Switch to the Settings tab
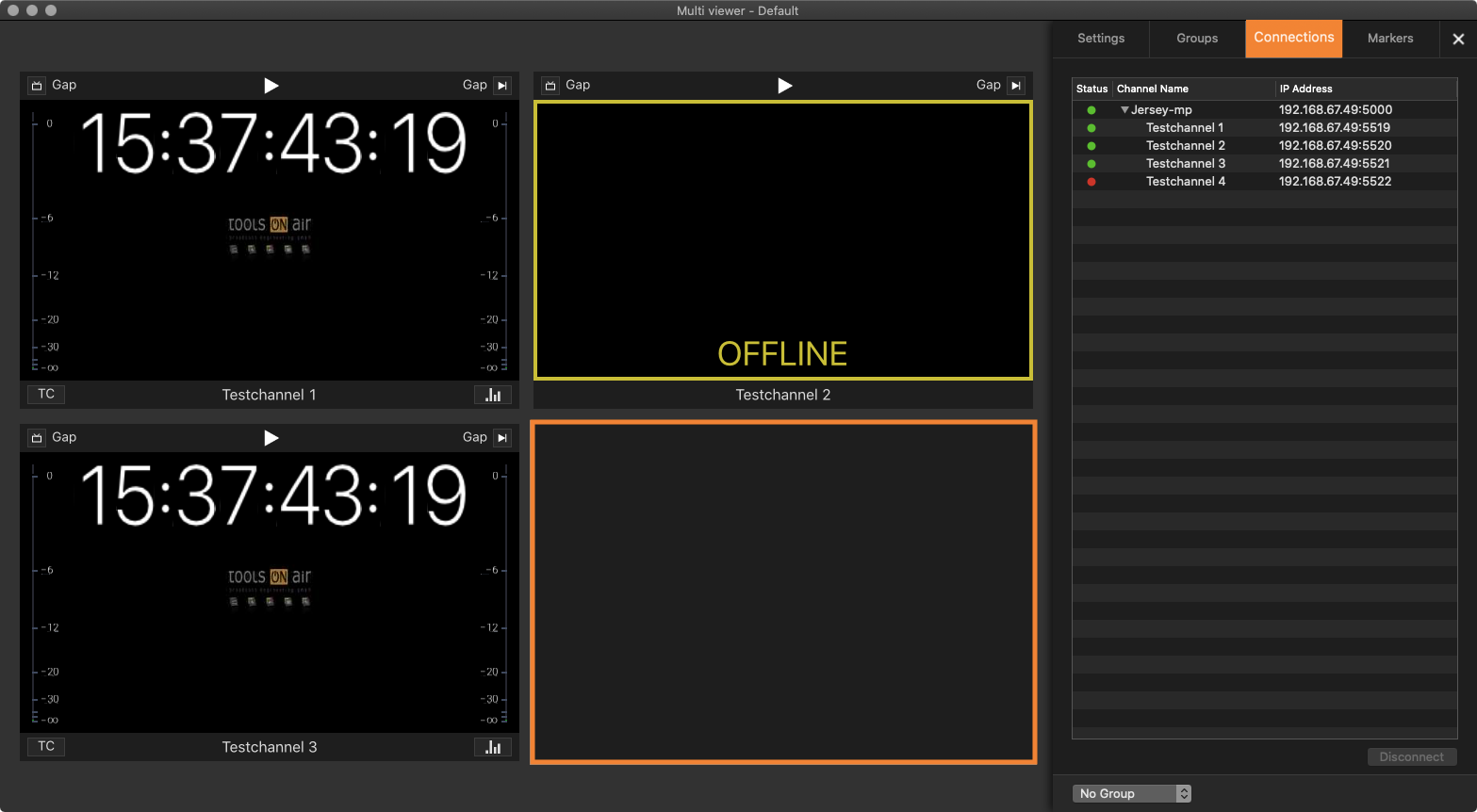The height and width of the screenshot is (812, 1477). [x=1101, y=39]
